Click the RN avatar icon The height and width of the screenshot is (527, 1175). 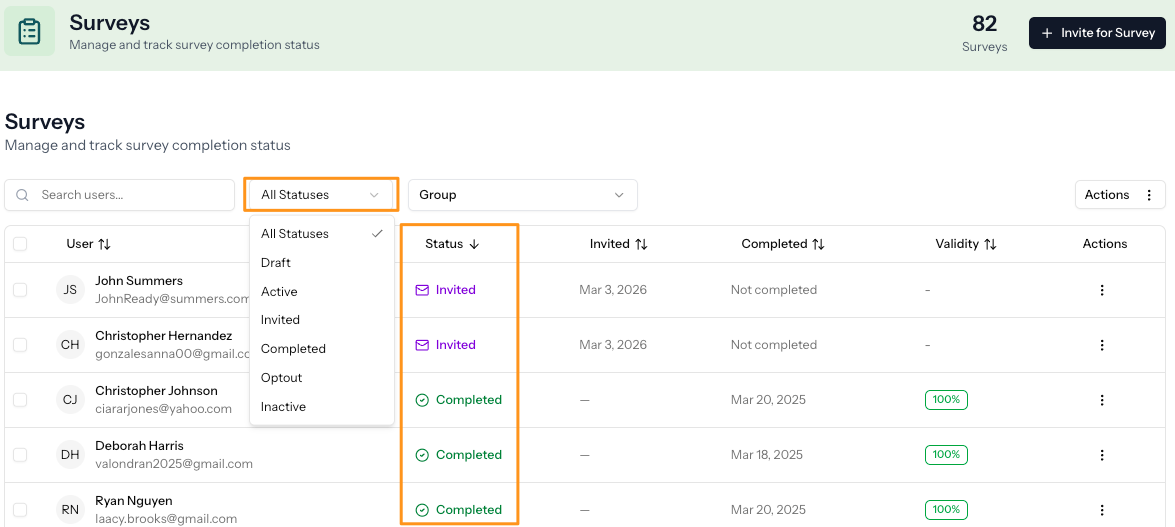(x=70, y=510)
